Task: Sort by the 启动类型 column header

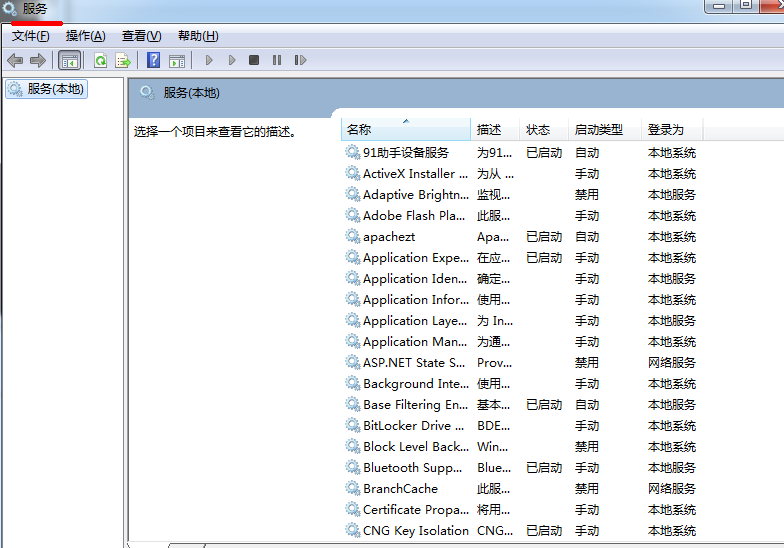Action: (604, 130)
